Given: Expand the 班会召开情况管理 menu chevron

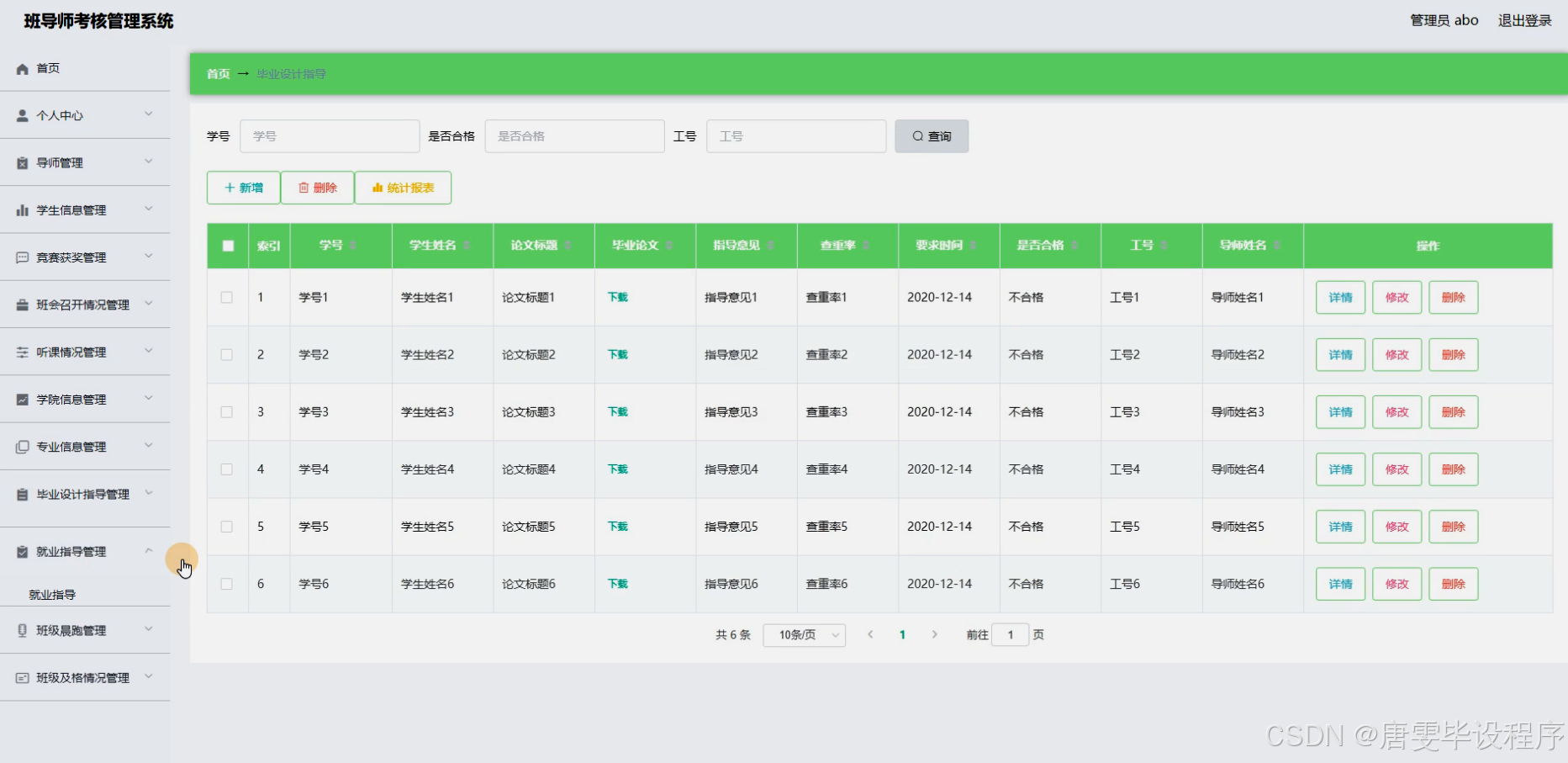Looking at the screenshot, I should pos(149,304).
